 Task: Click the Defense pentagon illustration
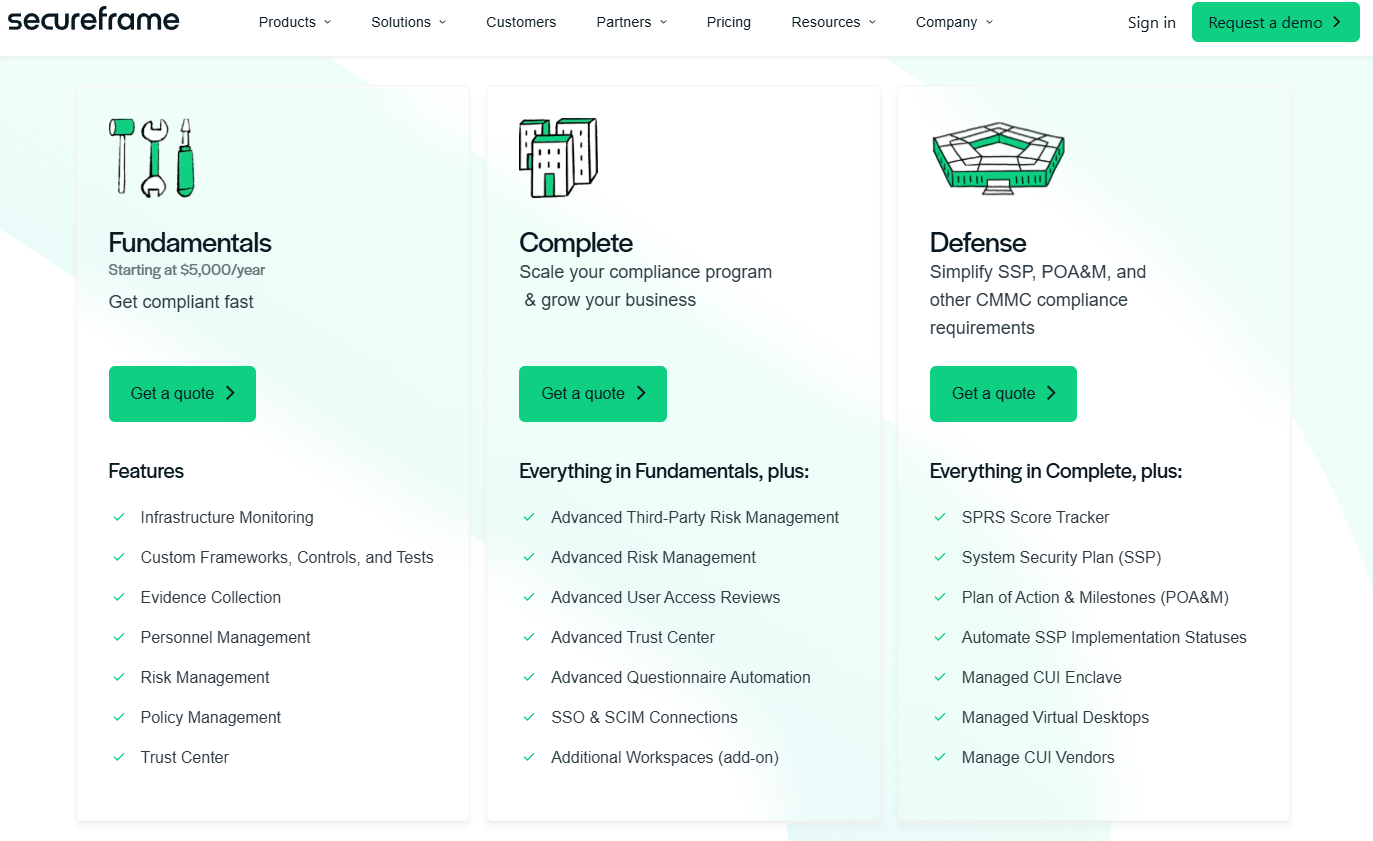tap(998, 158)
